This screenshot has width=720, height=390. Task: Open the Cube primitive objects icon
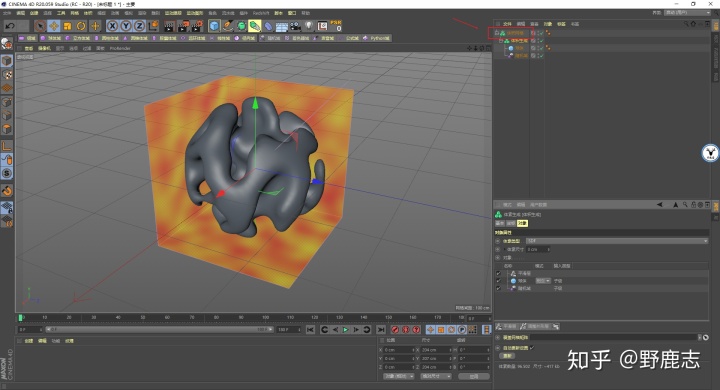point(214,26)
